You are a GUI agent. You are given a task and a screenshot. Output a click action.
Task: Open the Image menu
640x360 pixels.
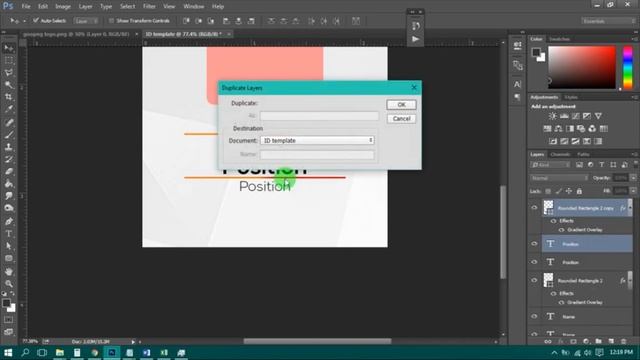(63, 7)
